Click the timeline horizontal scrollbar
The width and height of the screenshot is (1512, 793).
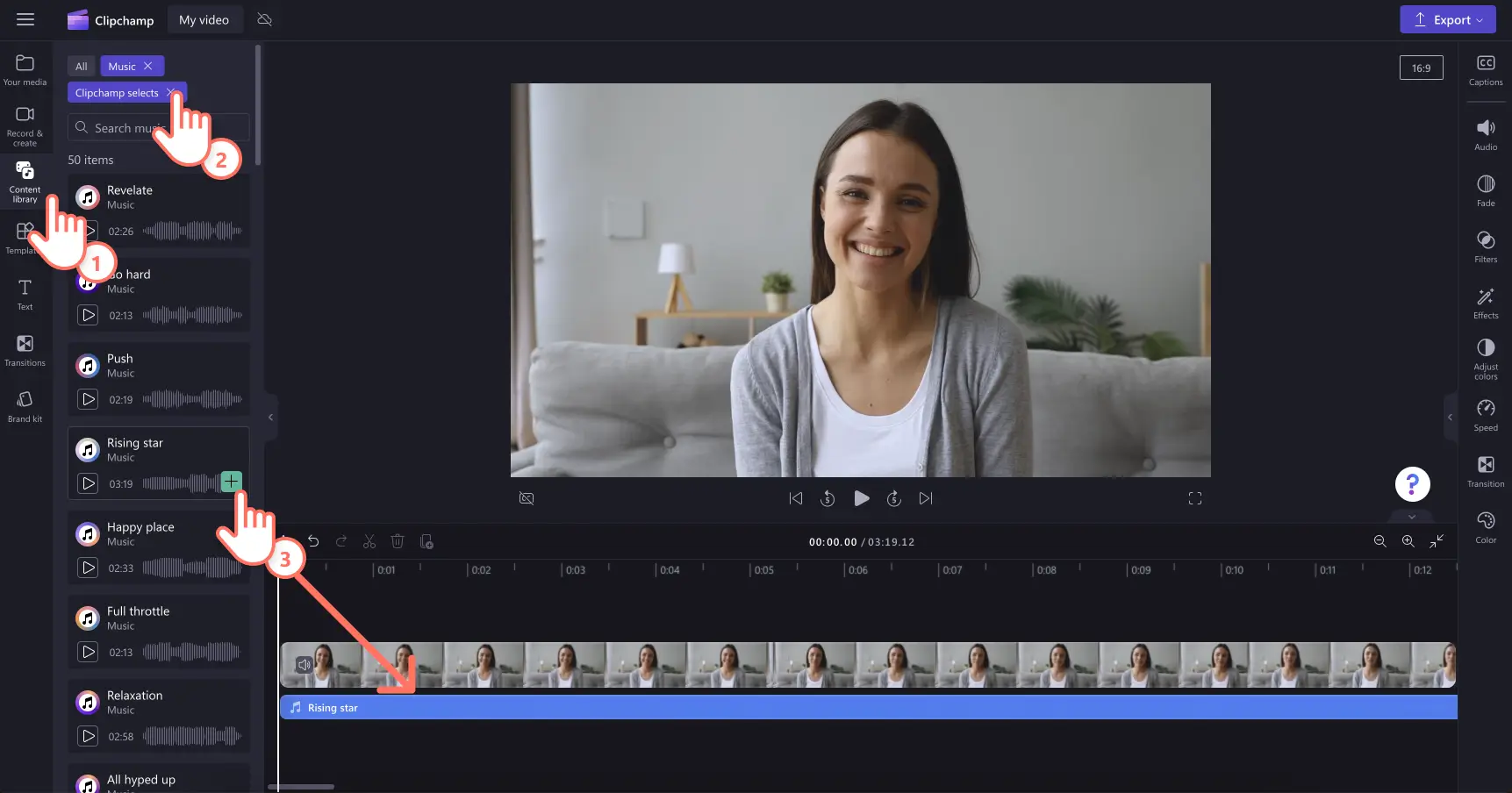(301, 787)
